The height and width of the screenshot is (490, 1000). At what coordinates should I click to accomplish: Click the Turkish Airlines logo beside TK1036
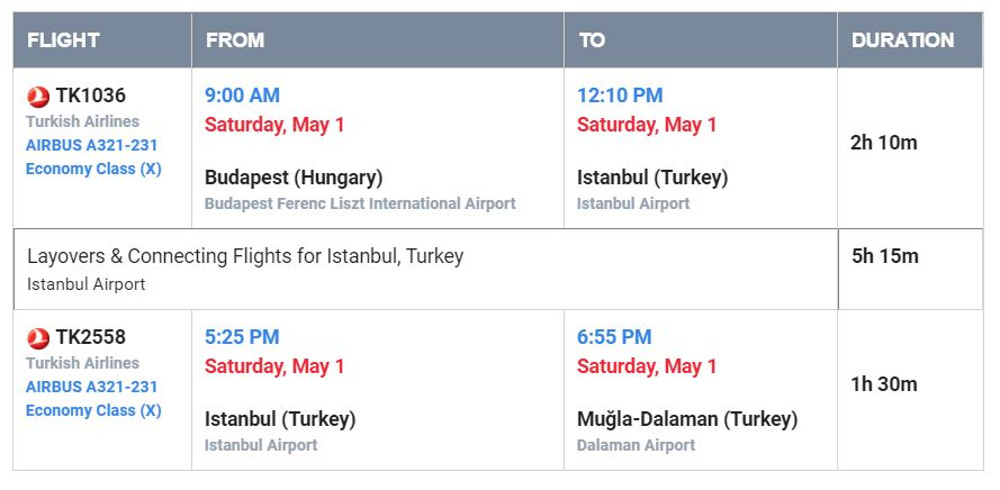(x=38, y=96)
